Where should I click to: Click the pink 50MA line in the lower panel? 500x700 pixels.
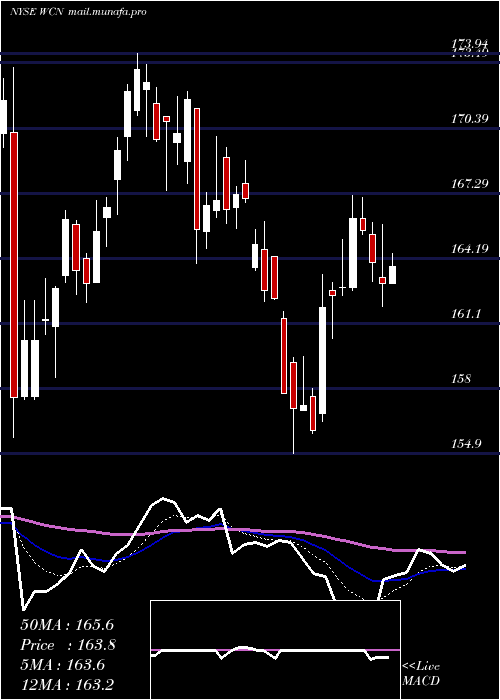pyautogui.click(x=232, y=529)
